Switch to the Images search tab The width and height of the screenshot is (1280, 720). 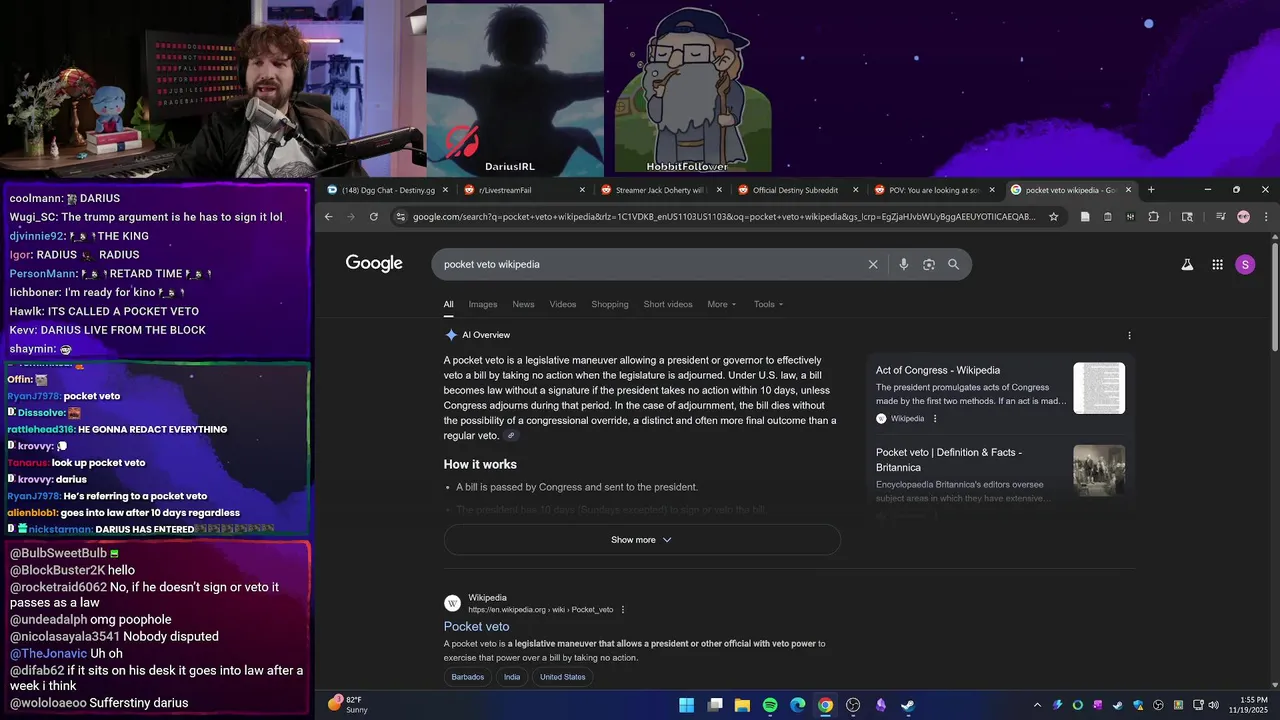483,304
